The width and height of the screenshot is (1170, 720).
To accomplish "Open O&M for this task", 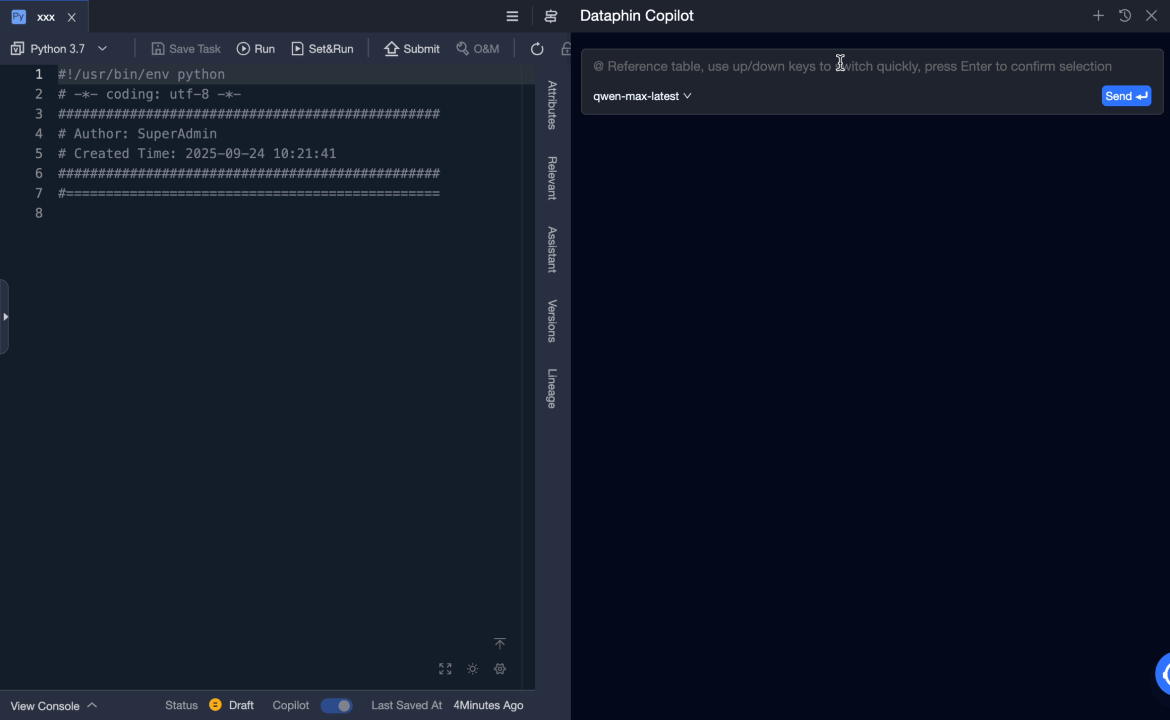I will [x=478, y=48].
